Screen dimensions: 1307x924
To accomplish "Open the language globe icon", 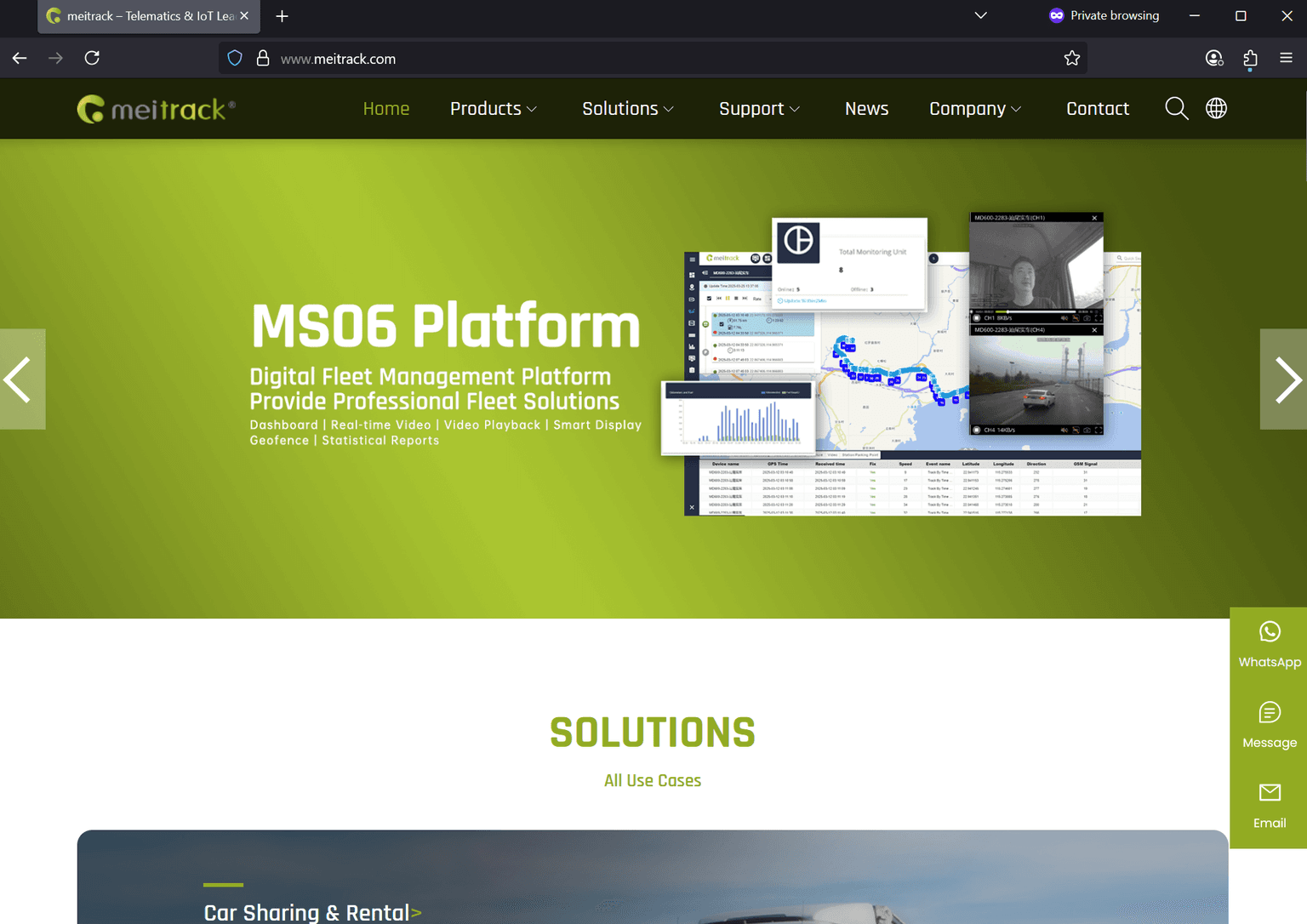I will tap(1216, 108).
